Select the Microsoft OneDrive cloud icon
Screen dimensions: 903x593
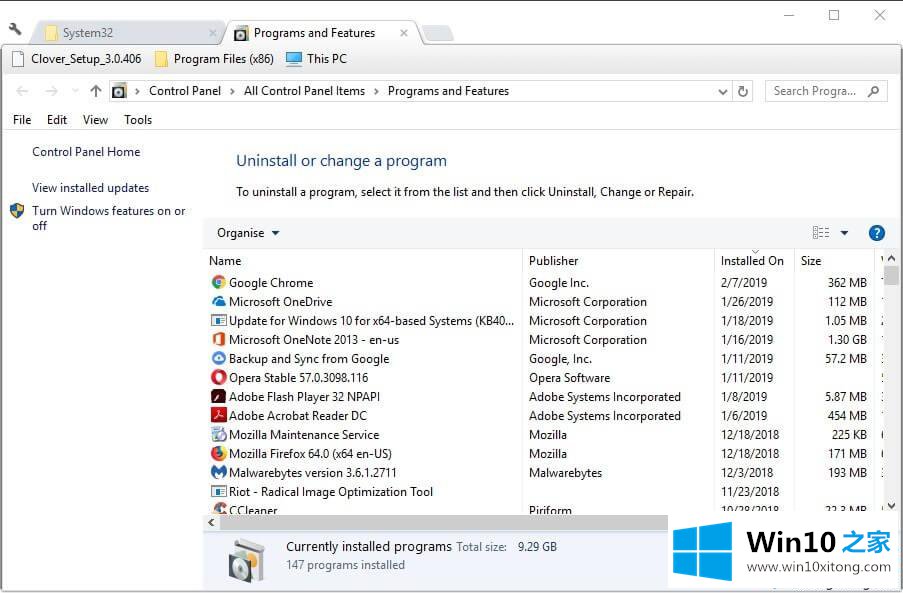[218, 301]
